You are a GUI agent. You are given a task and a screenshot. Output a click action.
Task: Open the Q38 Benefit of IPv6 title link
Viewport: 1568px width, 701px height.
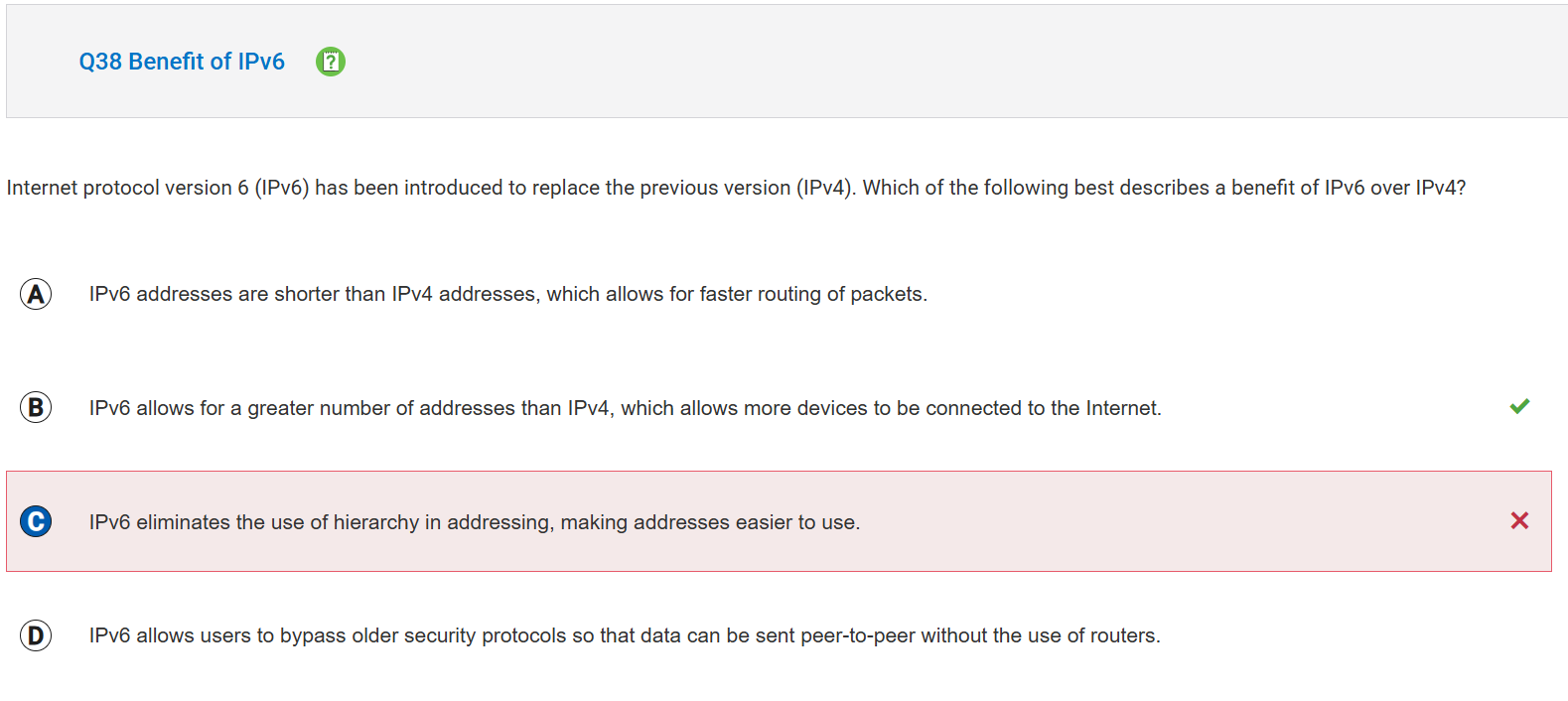point(182,62)
